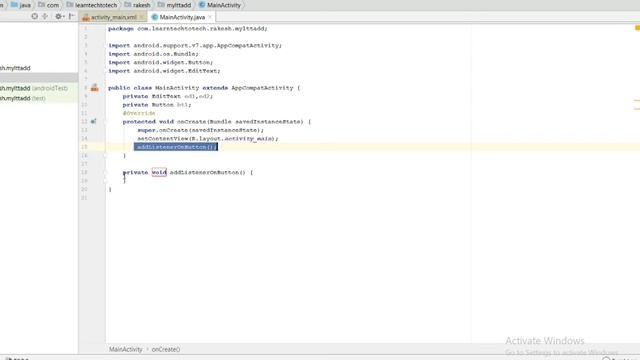Click the highlighted addListenerOnButton() call

(x=176, y=147)
